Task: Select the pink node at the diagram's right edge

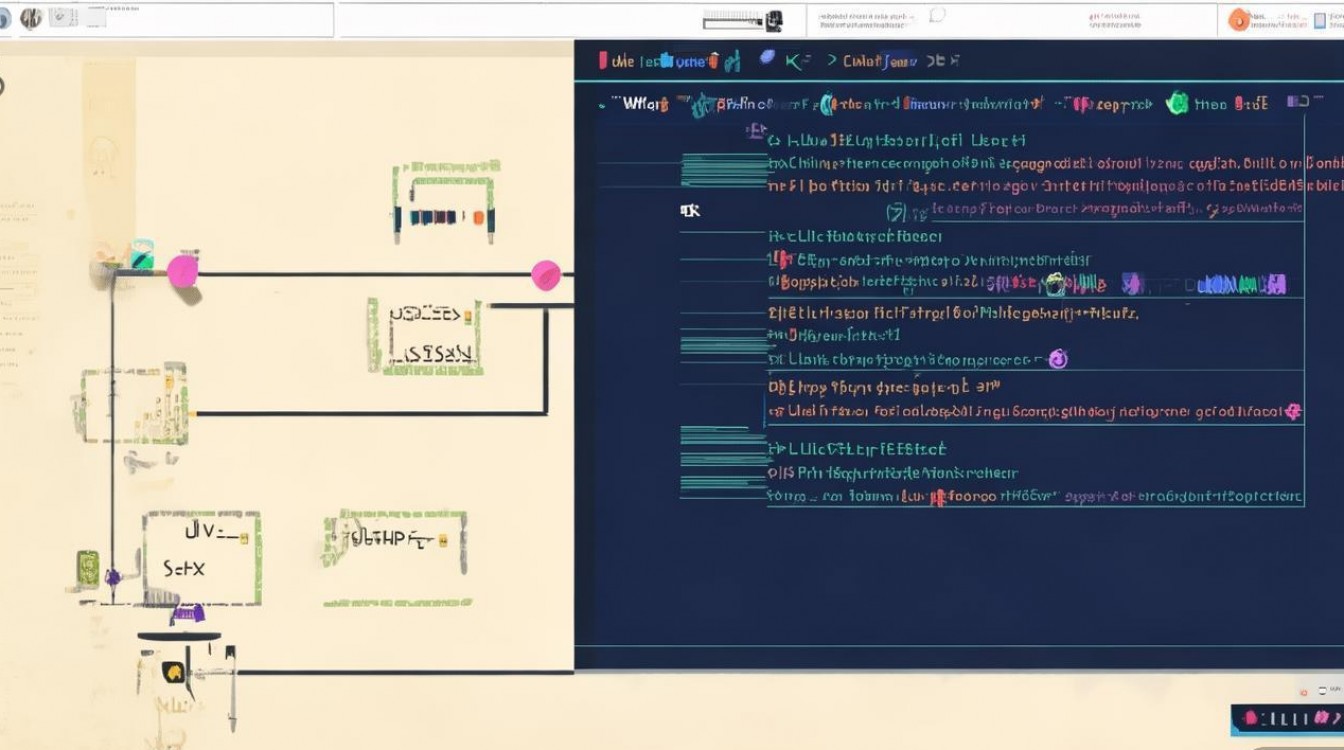Action: point(546,275)
